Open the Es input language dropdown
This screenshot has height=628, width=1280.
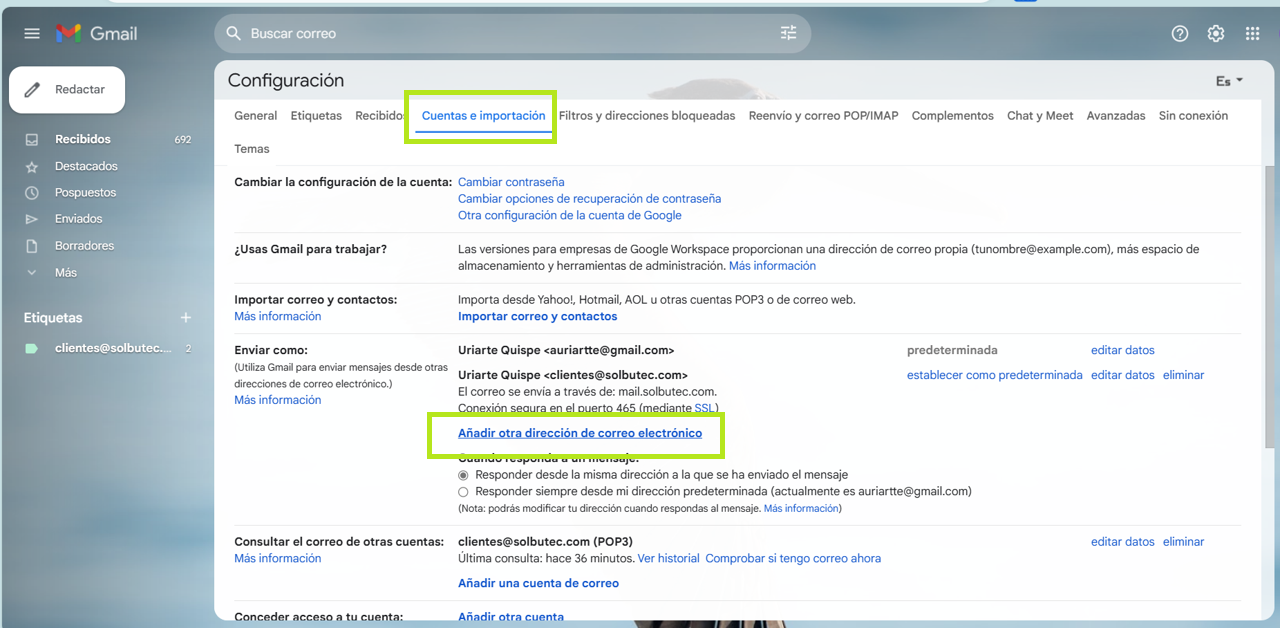click(x=1229, y=81)
